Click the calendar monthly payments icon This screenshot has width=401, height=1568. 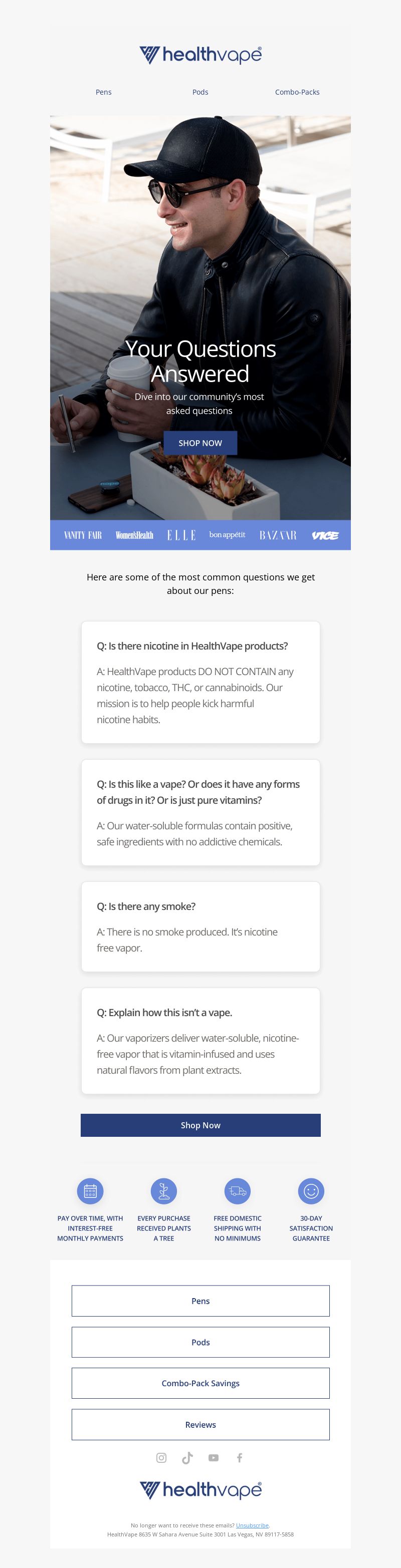[90, 1190]
